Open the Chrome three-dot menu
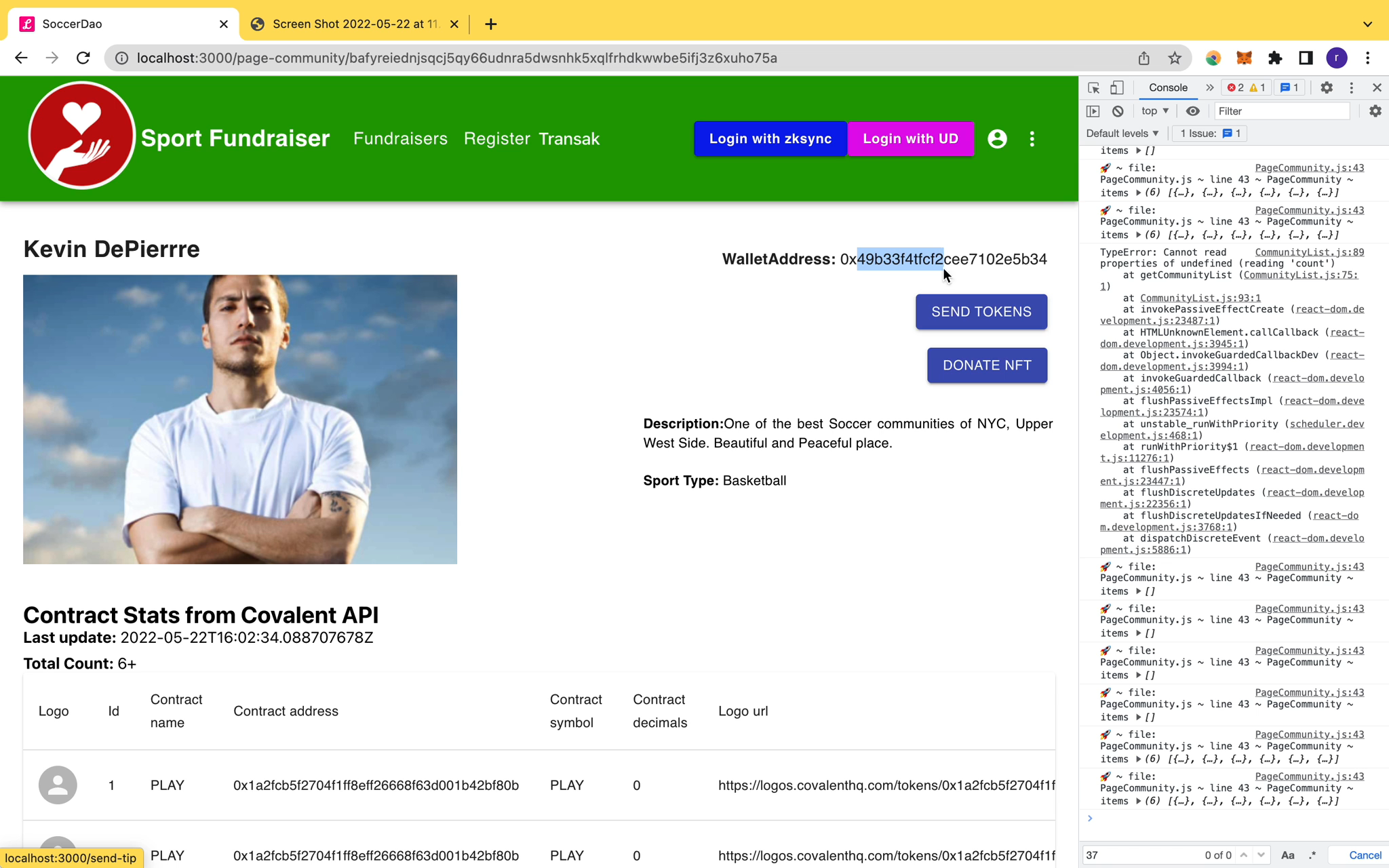The height and width of the screenshot is (868, 1389). (1368, 58)
